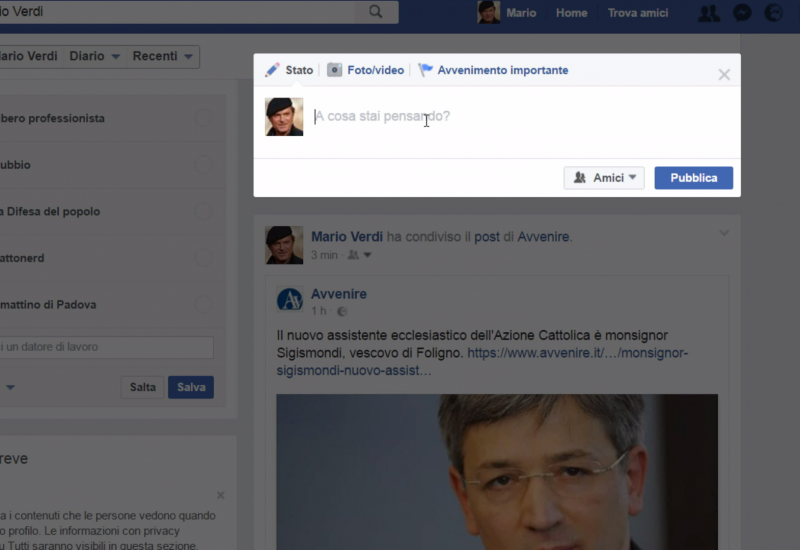
Task: Click the datore di lavoro input
Action: 106,347
